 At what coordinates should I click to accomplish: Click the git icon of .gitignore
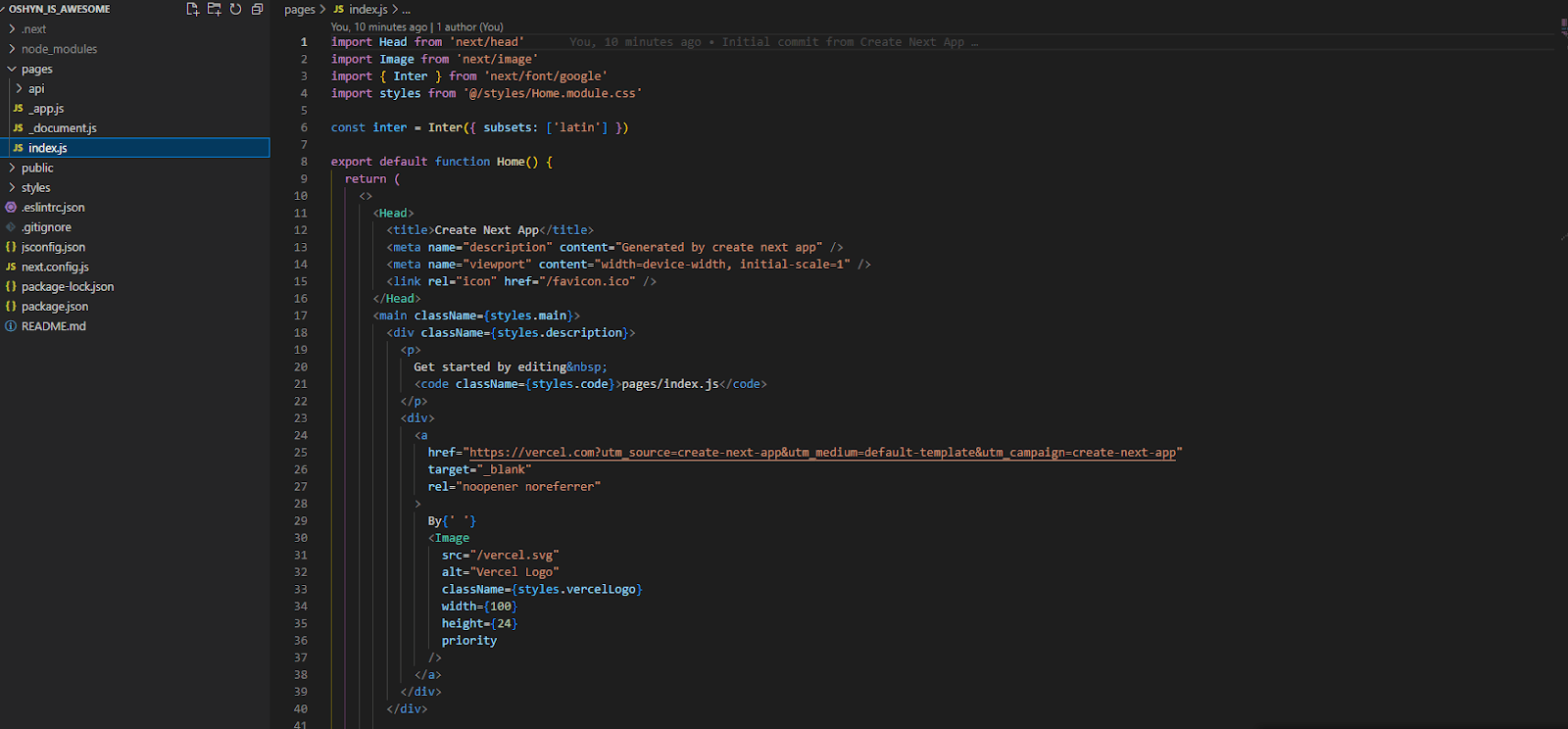[x=11, y=227]
